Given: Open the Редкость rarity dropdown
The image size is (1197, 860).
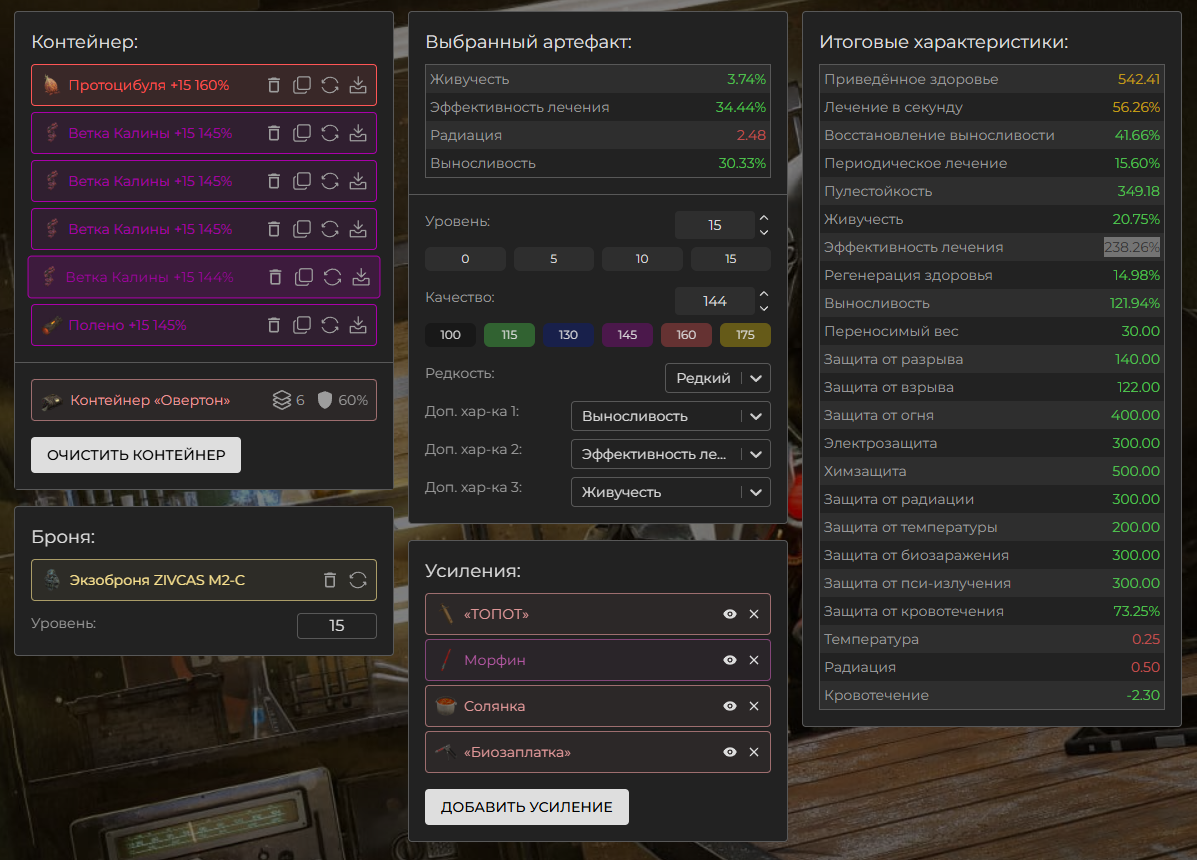Looking at the screenshot, I should 717,378.
